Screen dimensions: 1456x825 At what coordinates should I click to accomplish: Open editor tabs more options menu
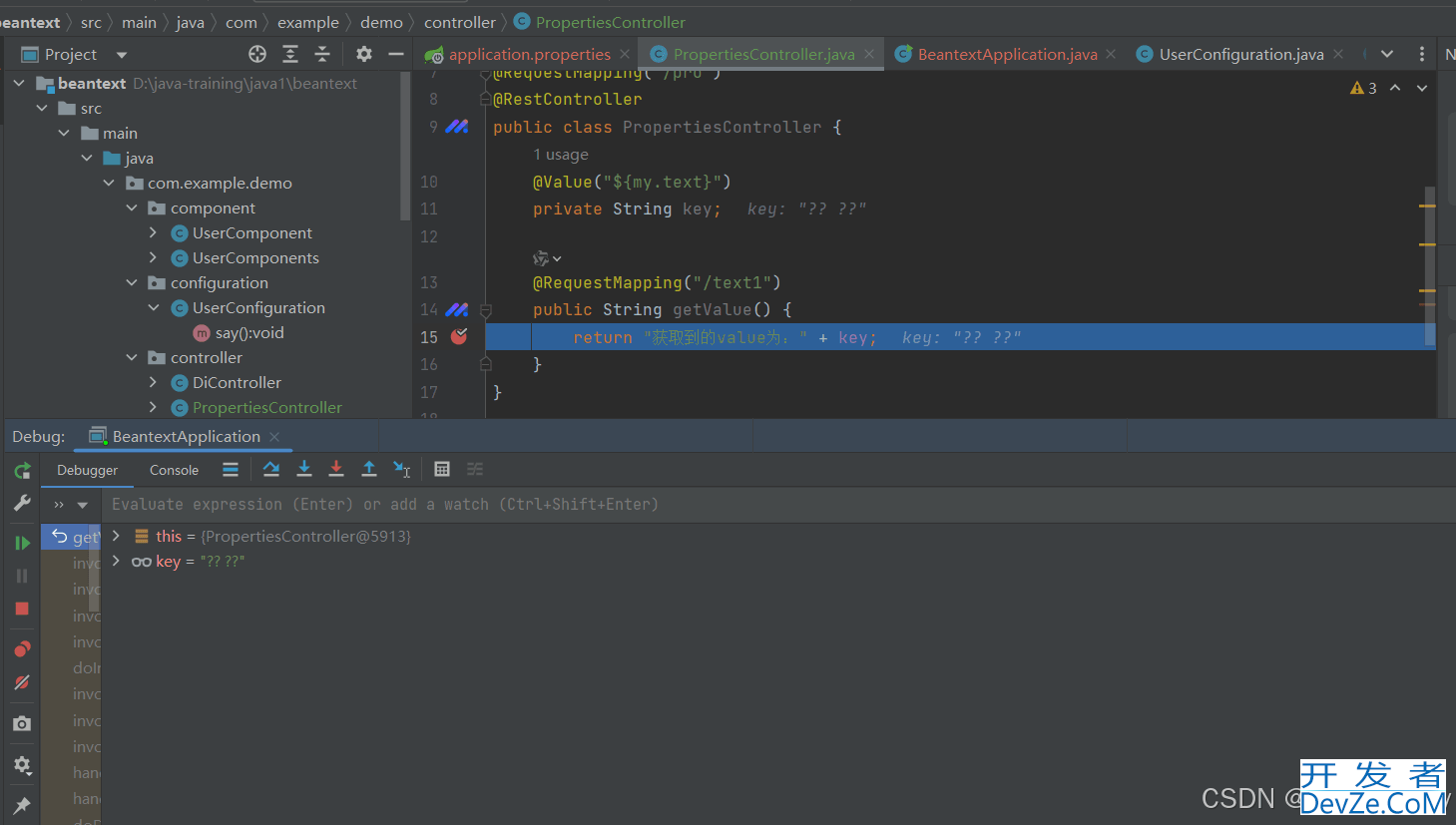pos(1422,54)
